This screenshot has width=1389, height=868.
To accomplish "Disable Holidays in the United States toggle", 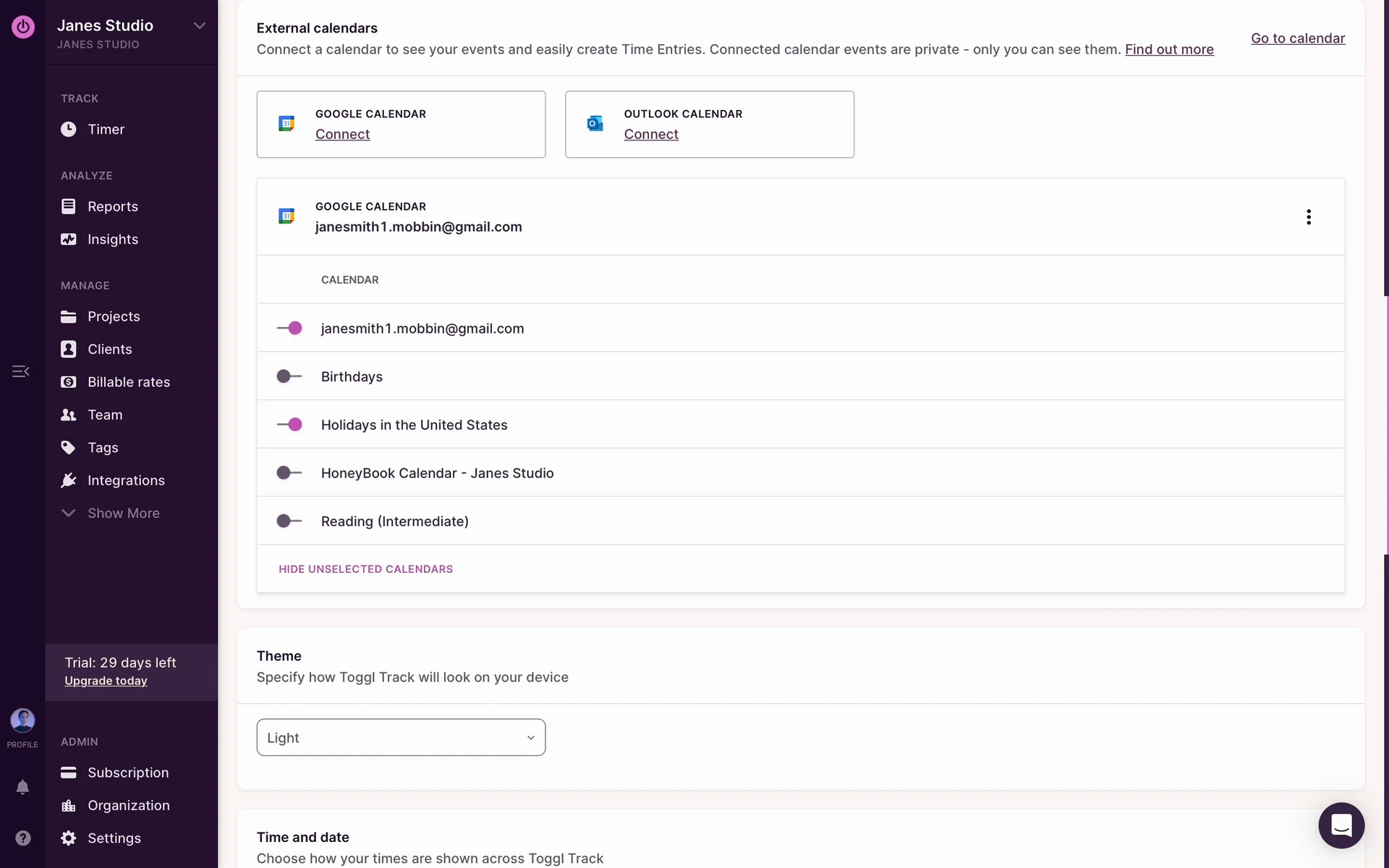I will pos(289,425).
